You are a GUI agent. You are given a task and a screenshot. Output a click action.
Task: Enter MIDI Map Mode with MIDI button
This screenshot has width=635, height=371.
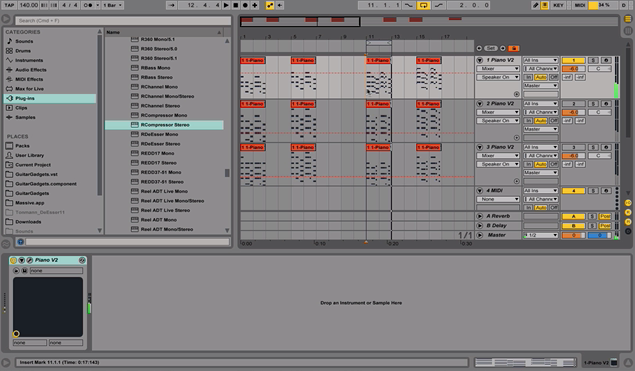[580, 5]
